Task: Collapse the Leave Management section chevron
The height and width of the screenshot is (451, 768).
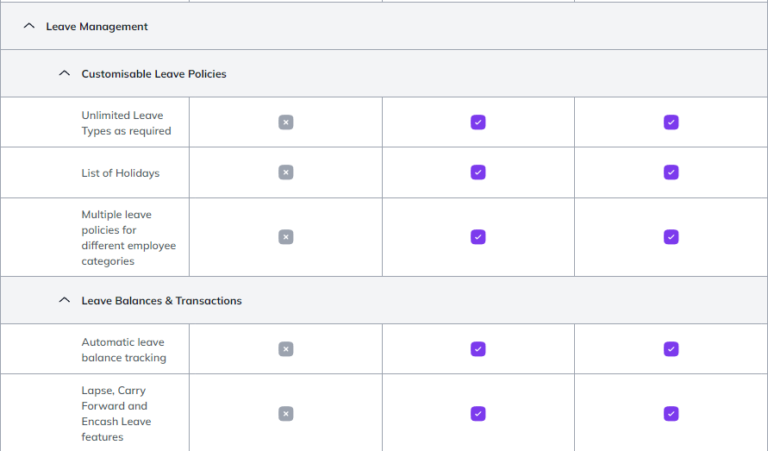Action: 29,26
